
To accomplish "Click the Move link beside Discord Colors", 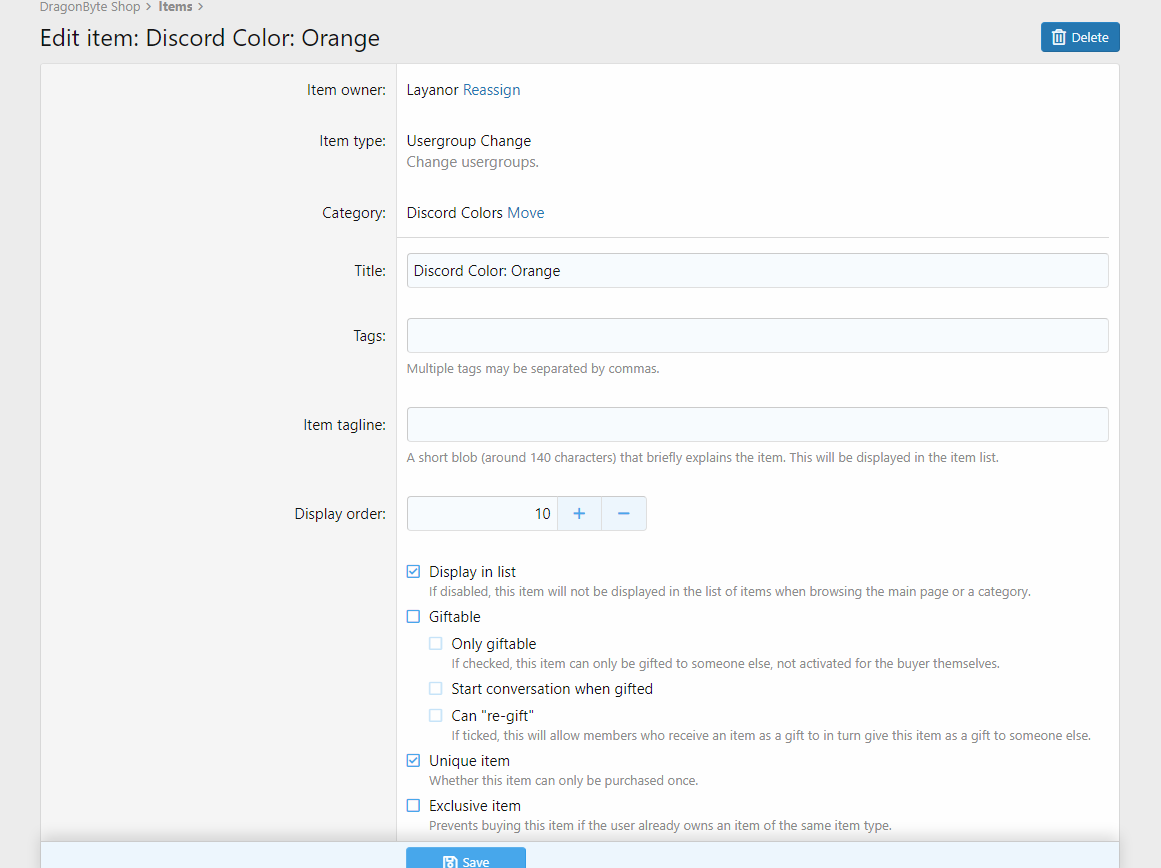I will pyautogui.click(x=526, y=213).
